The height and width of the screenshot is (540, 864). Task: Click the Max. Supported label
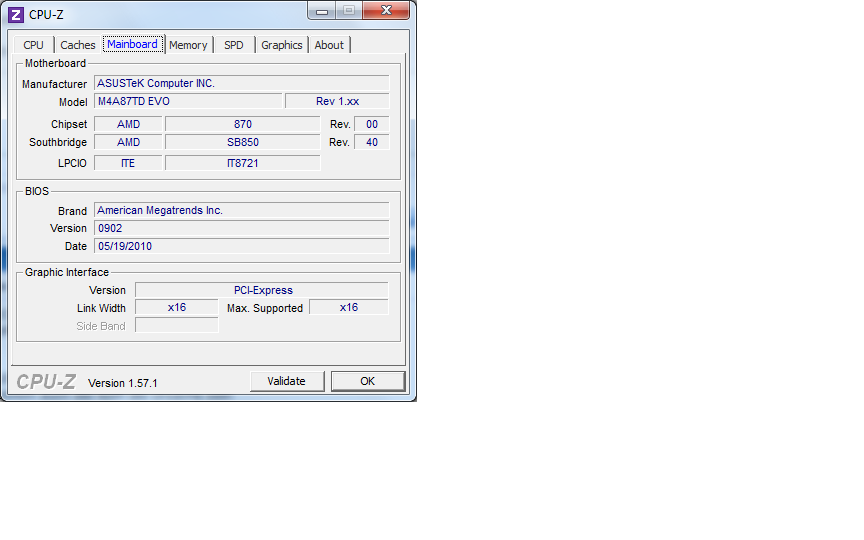(x=265, y=308)
